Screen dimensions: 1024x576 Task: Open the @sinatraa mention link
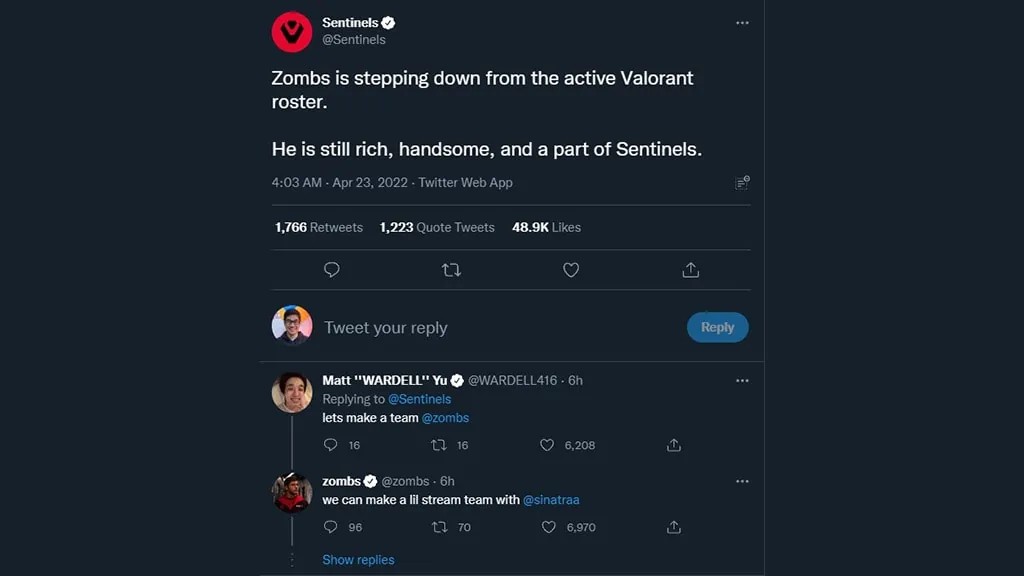pos(552,500)
